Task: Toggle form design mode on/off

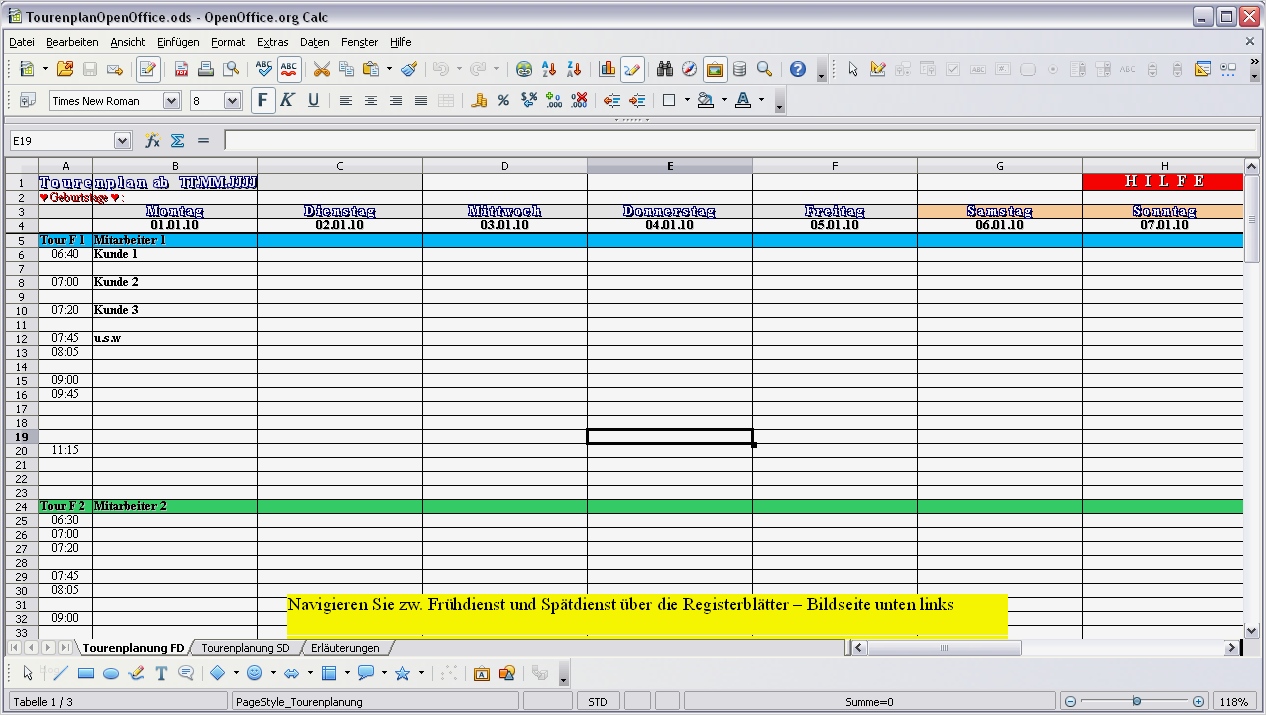Action: (878, 69)
